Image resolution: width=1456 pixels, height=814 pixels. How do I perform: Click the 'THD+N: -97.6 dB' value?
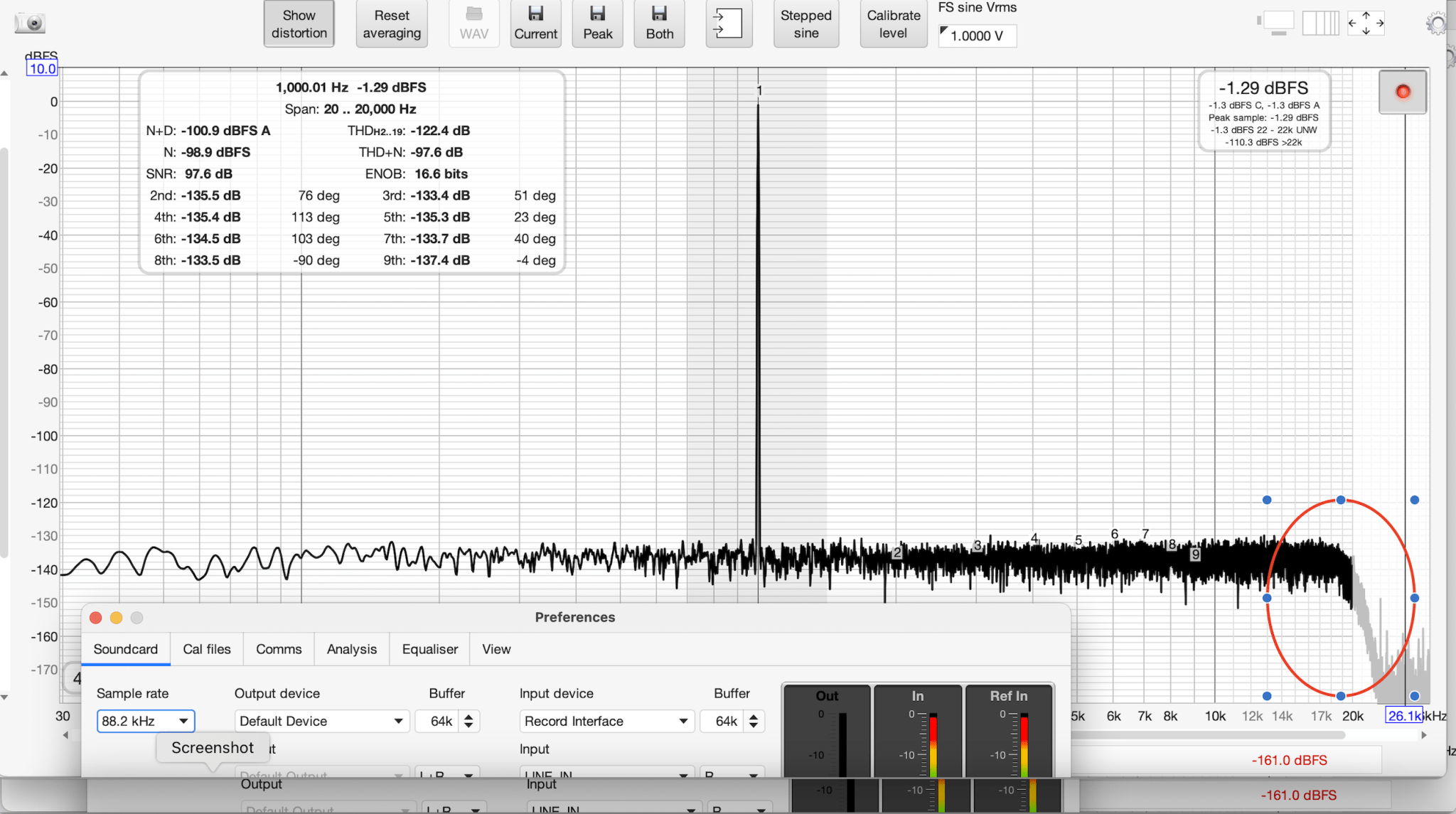coord(411,152)
